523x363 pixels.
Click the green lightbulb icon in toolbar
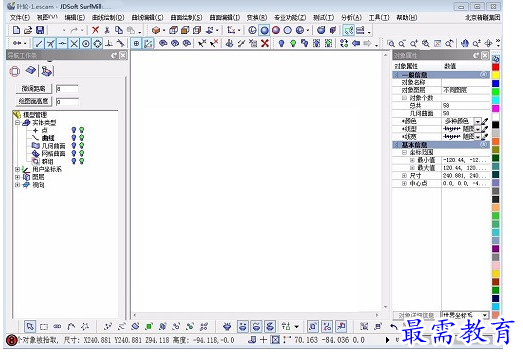(x=293, y=43)
